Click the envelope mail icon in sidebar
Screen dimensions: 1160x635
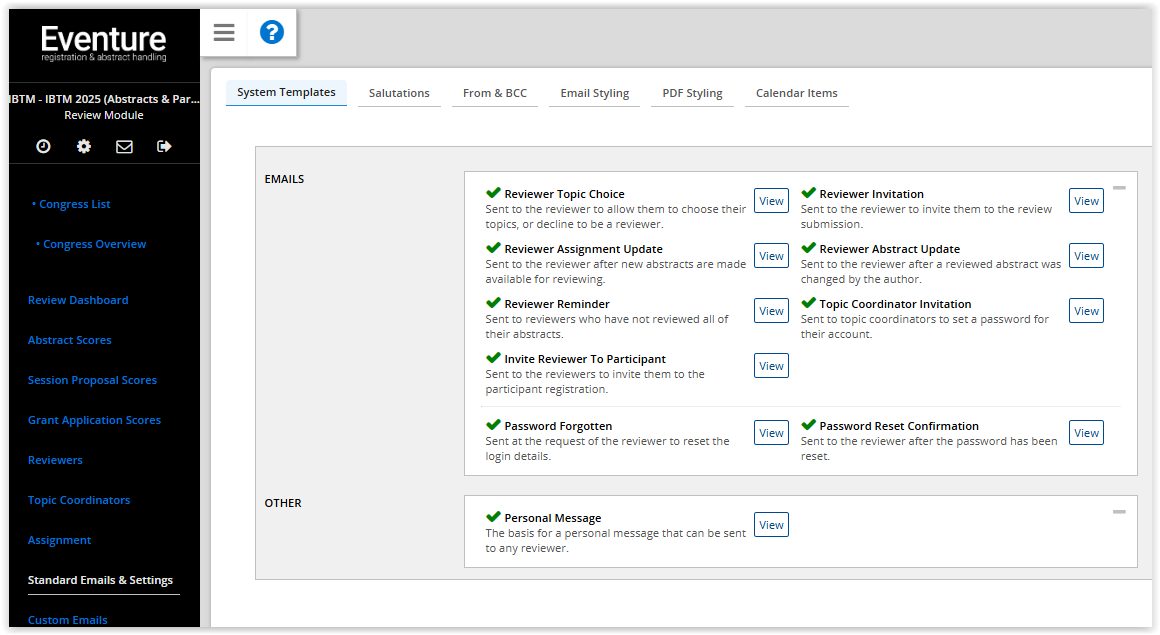pos(124,147)
